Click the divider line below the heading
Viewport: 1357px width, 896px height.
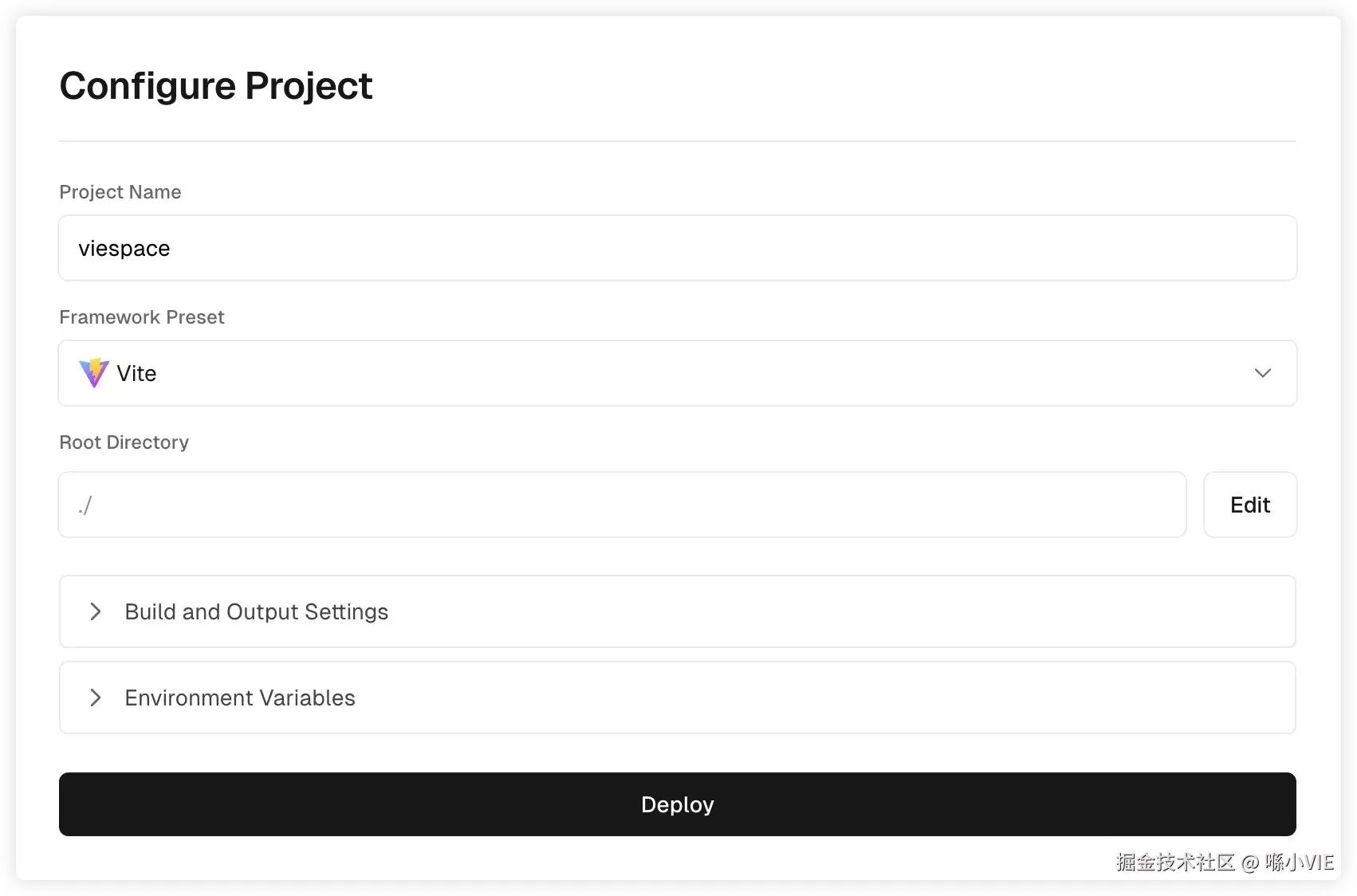pos(678,141)
